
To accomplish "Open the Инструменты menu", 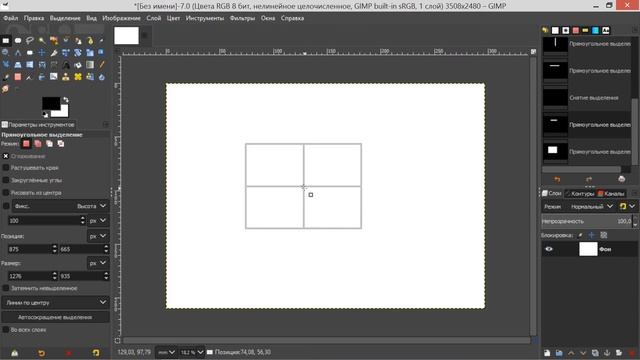I will click(x=205, y=18).
